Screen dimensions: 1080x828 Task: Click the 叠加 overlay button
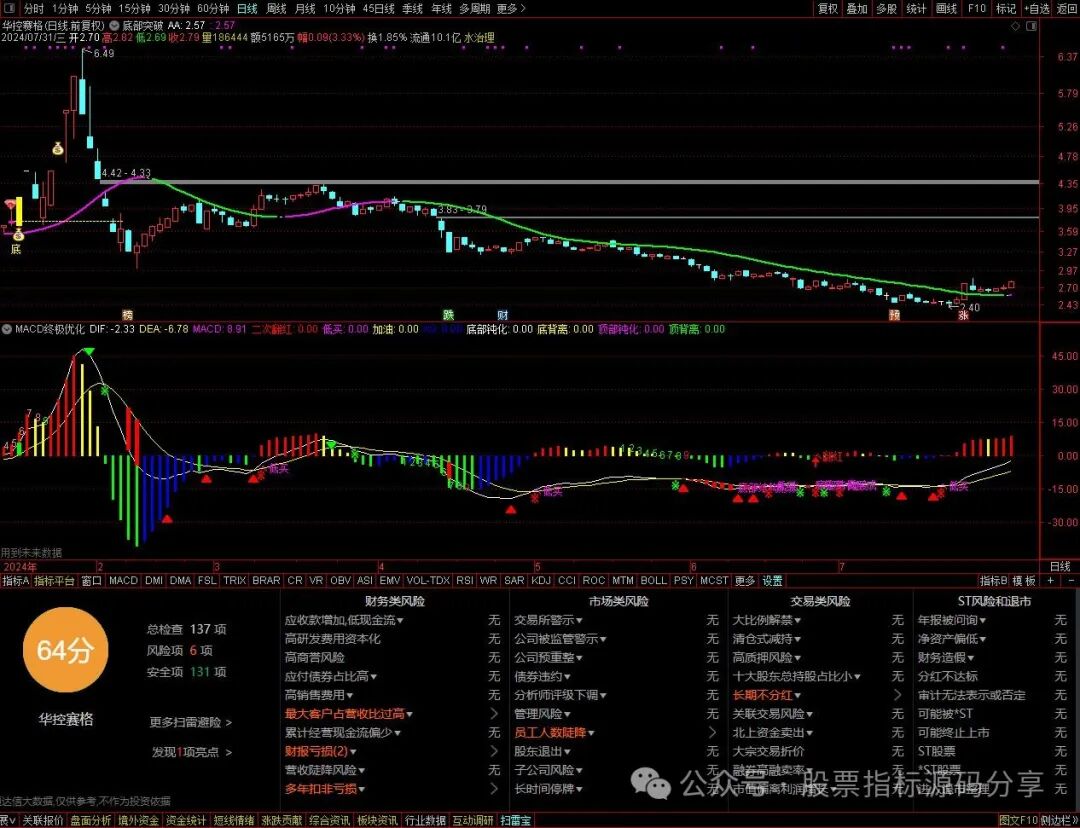[x=857, y=8]
